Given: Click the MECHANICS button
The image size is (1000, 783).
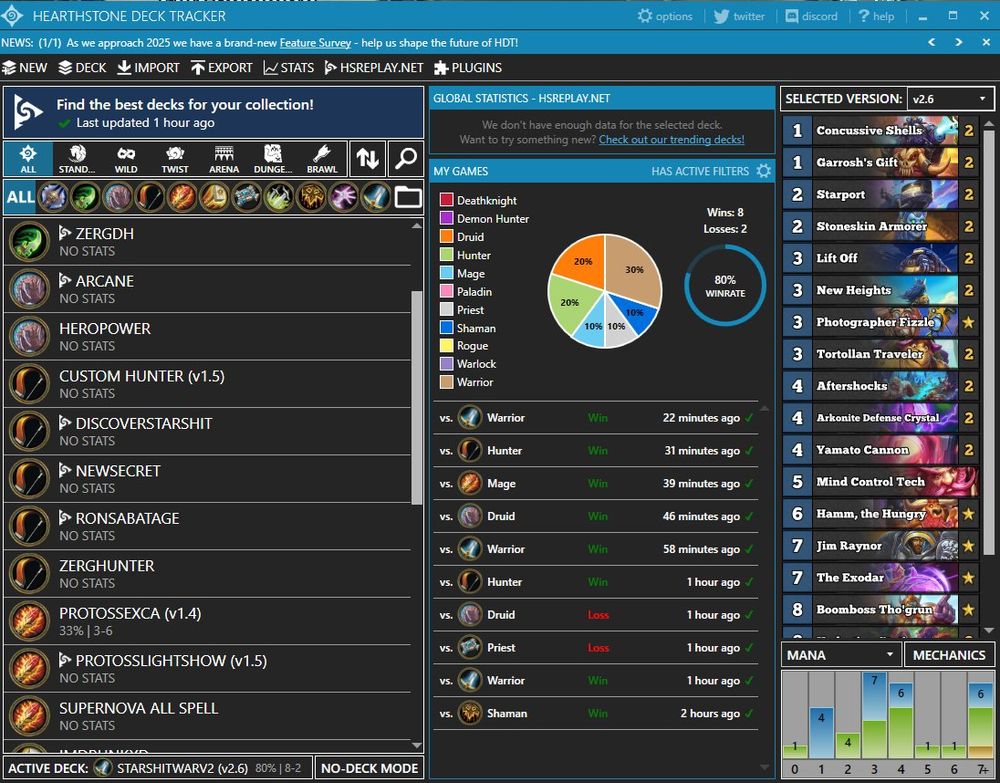Looking at the screenshot, I should [x=949, y=655].
